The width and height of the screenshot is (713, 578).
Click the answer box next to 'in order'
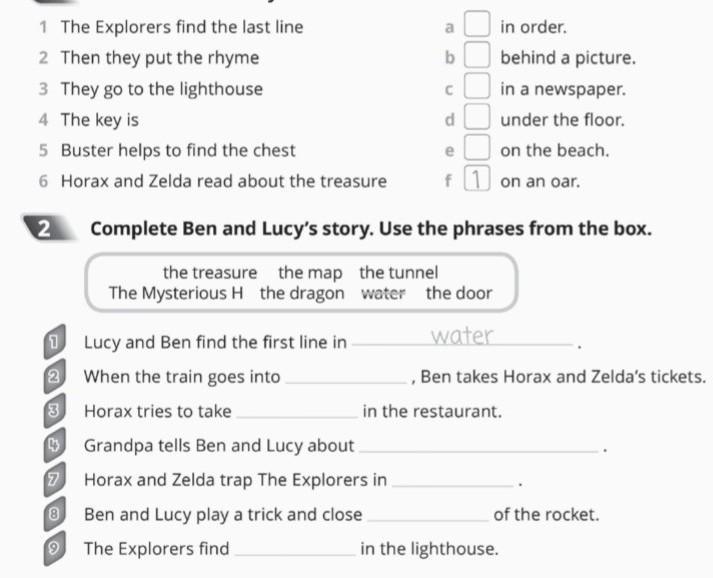(x=480, y=26)
